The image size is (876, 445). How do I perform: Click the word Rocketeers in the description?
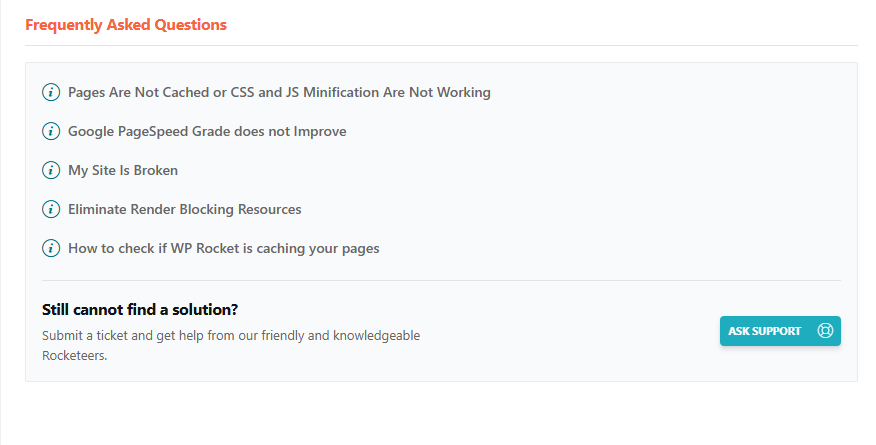[x=74, y=355]
